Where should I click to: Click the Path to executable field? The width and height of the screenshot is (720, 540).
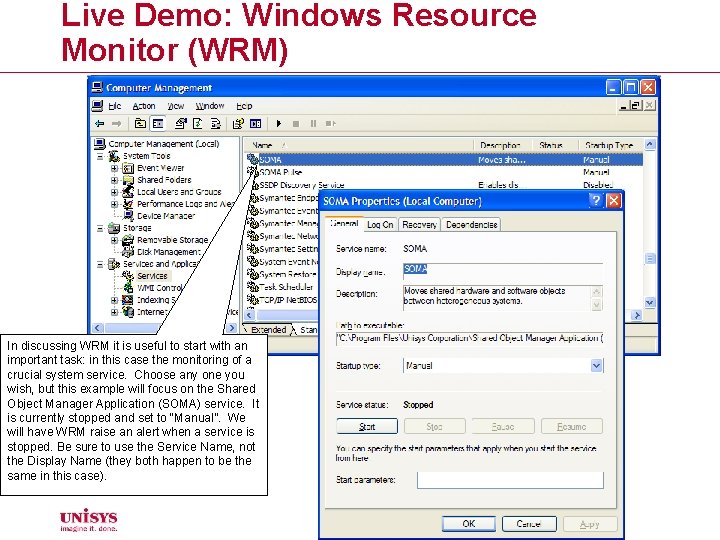point(469,338)
